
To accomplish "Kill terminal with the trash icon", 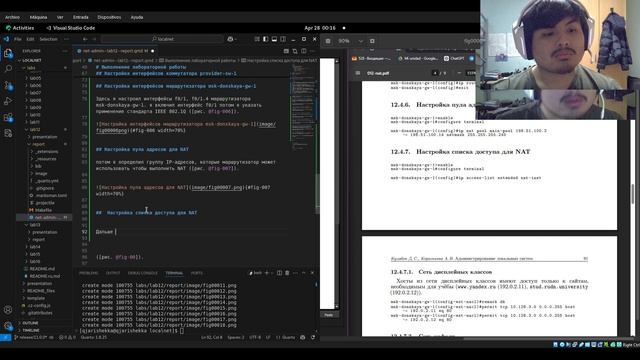I will tap(287, 273).
